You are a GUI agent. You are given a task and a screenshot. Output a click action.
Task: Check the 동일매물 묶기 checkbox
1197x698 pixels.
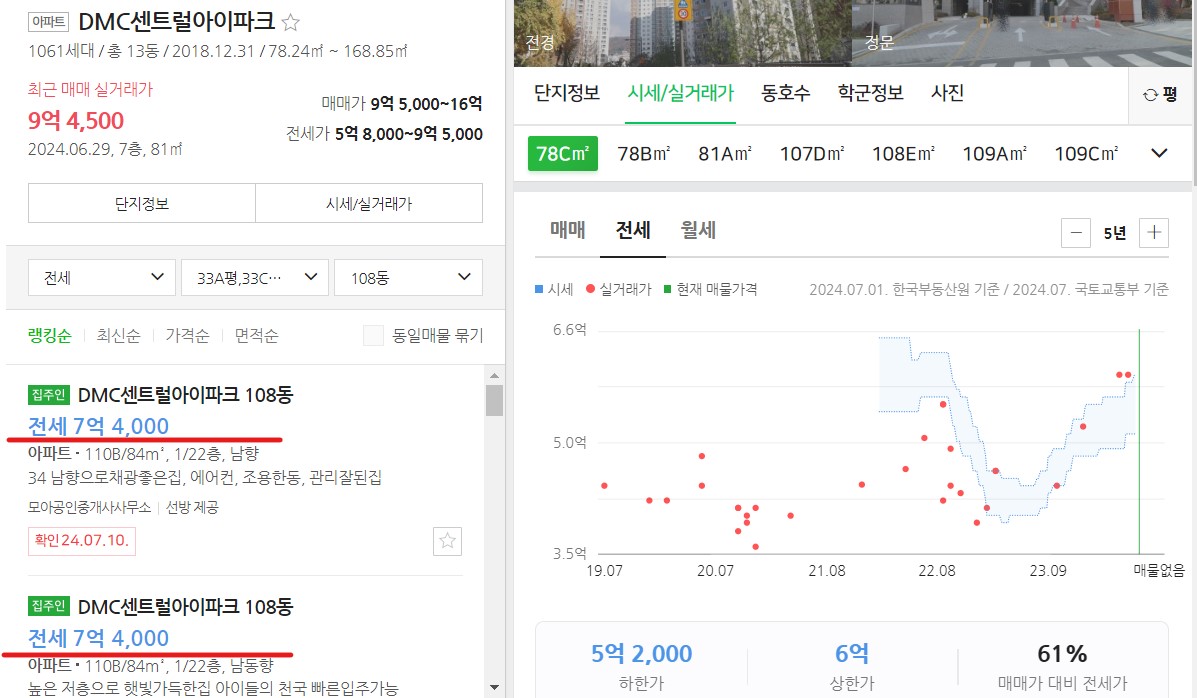373,335
